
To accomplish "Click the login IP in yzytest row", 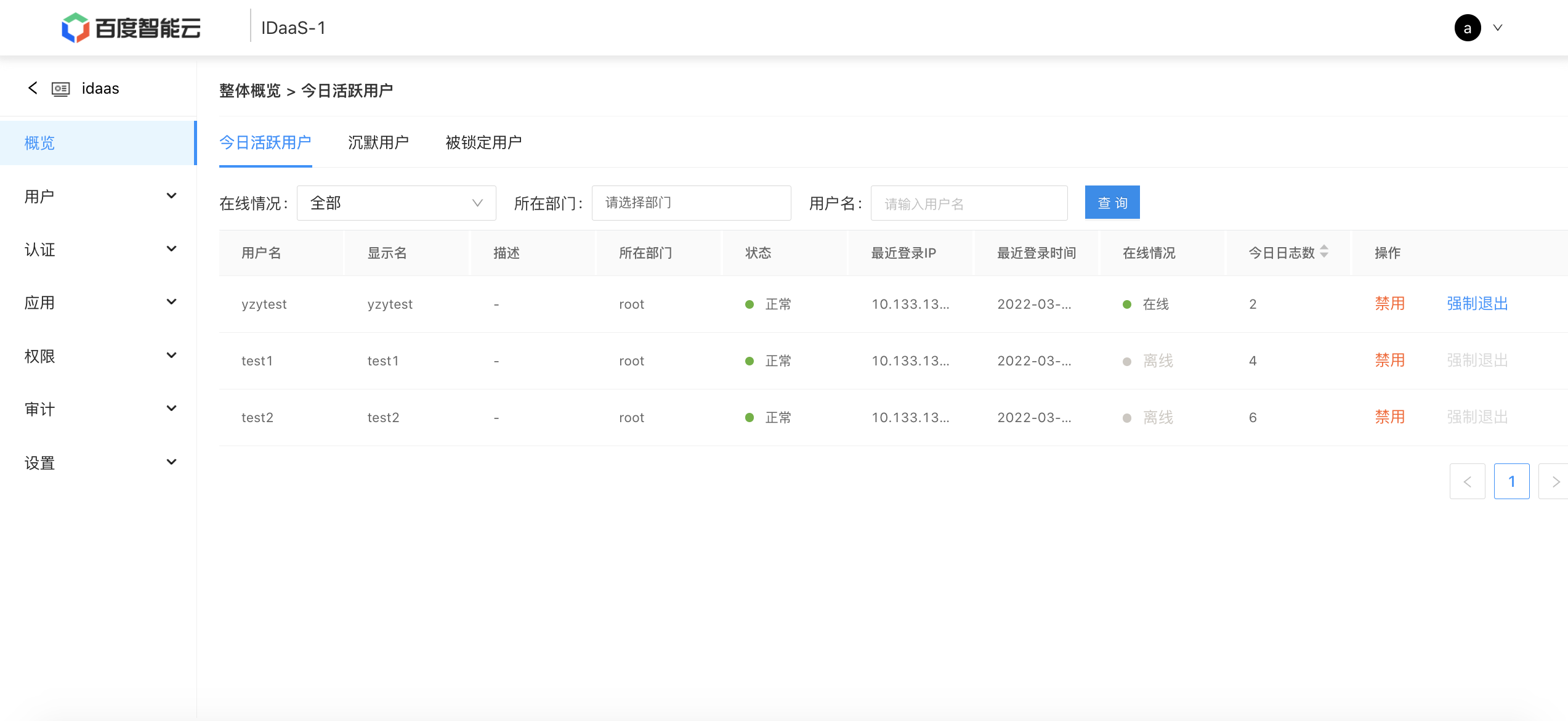I will 910,304.
